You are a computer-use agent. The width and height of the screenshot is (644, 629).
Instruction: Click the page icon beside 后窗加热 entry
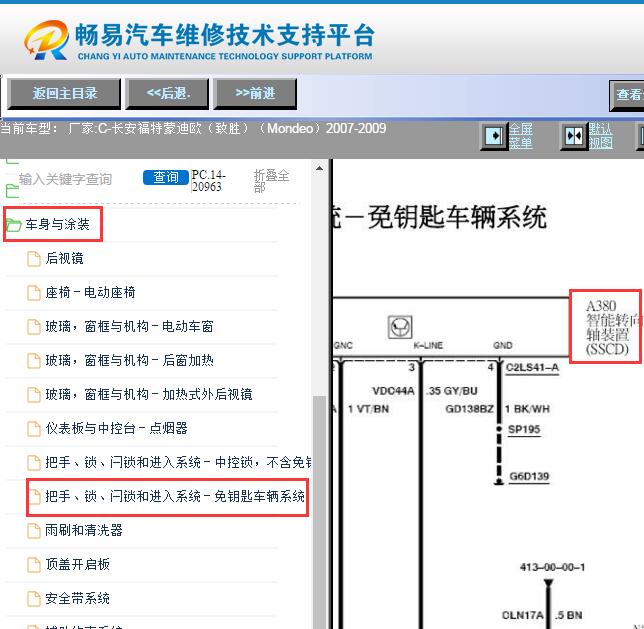34,361
